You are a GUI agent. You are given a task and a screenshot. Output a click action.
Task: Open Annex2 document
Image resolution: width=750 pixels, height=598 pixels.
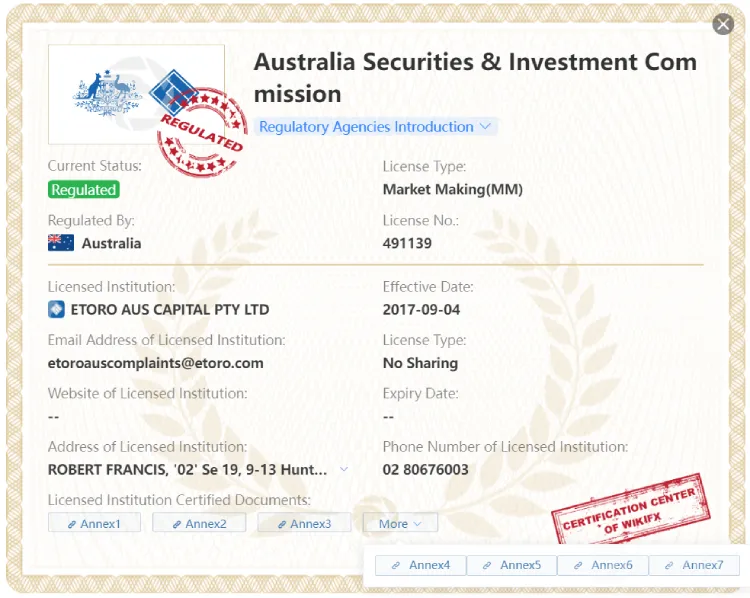click(199, 523)
